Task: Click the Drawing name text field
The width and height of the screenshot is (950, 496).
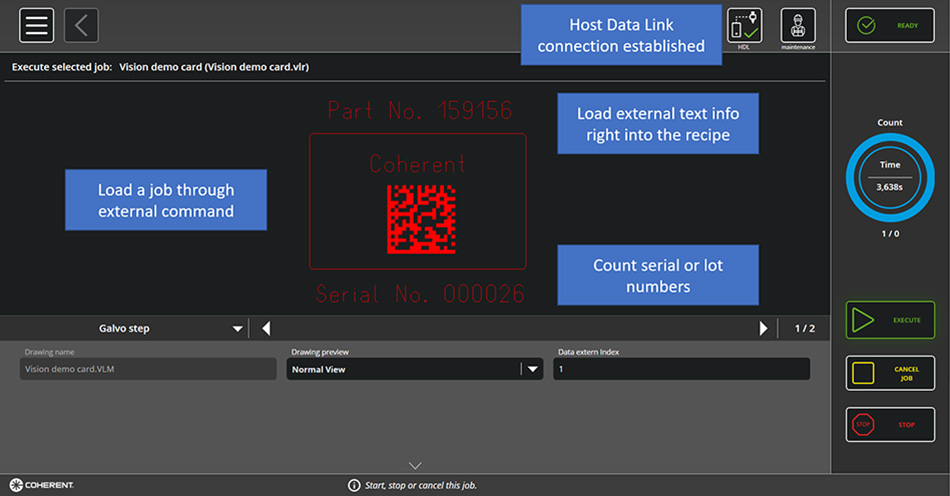Action: pyautogui.click(x=148, y=369)
